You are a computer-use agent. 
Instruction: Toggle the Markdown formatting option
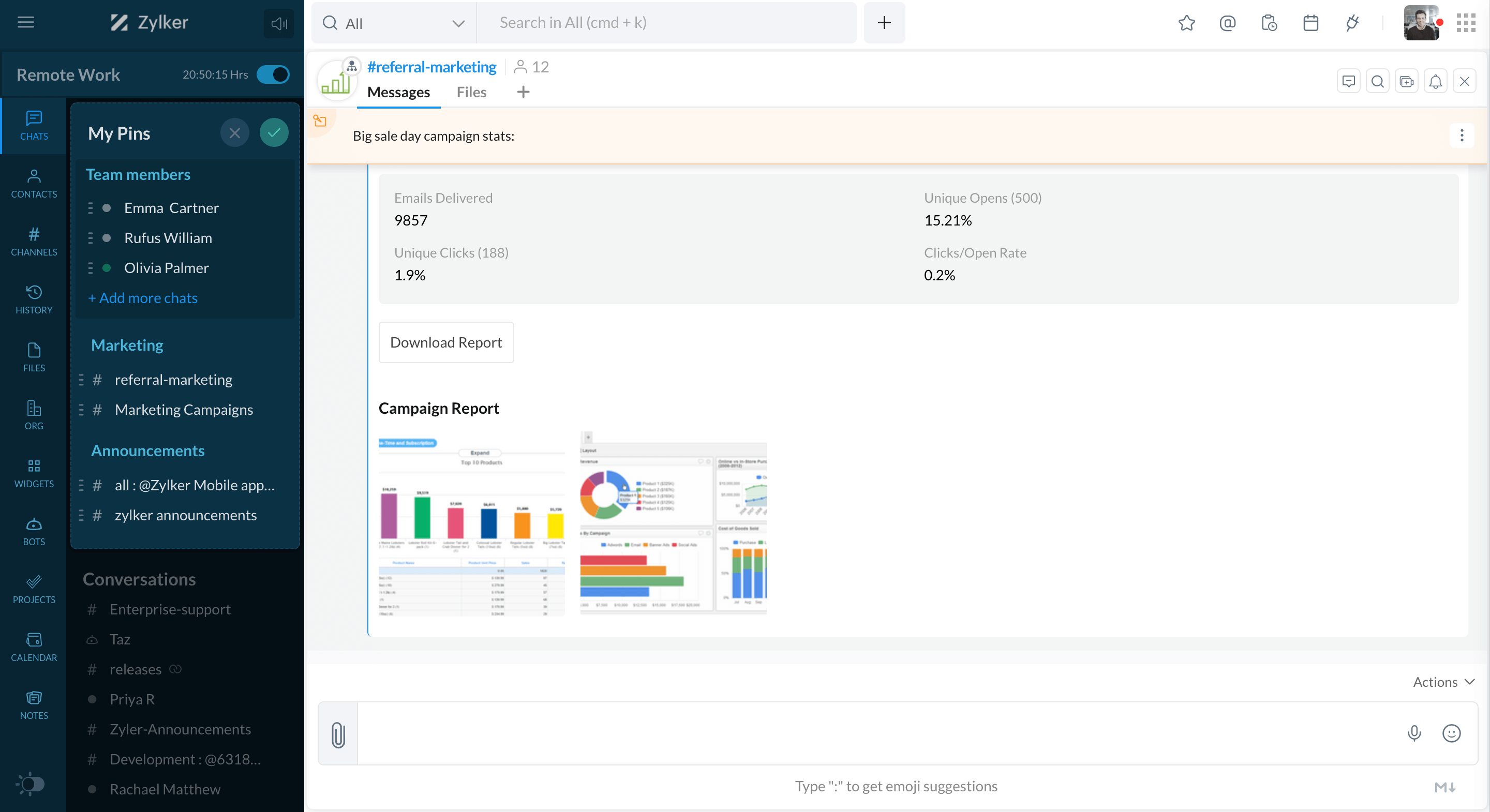point(1444,787)
